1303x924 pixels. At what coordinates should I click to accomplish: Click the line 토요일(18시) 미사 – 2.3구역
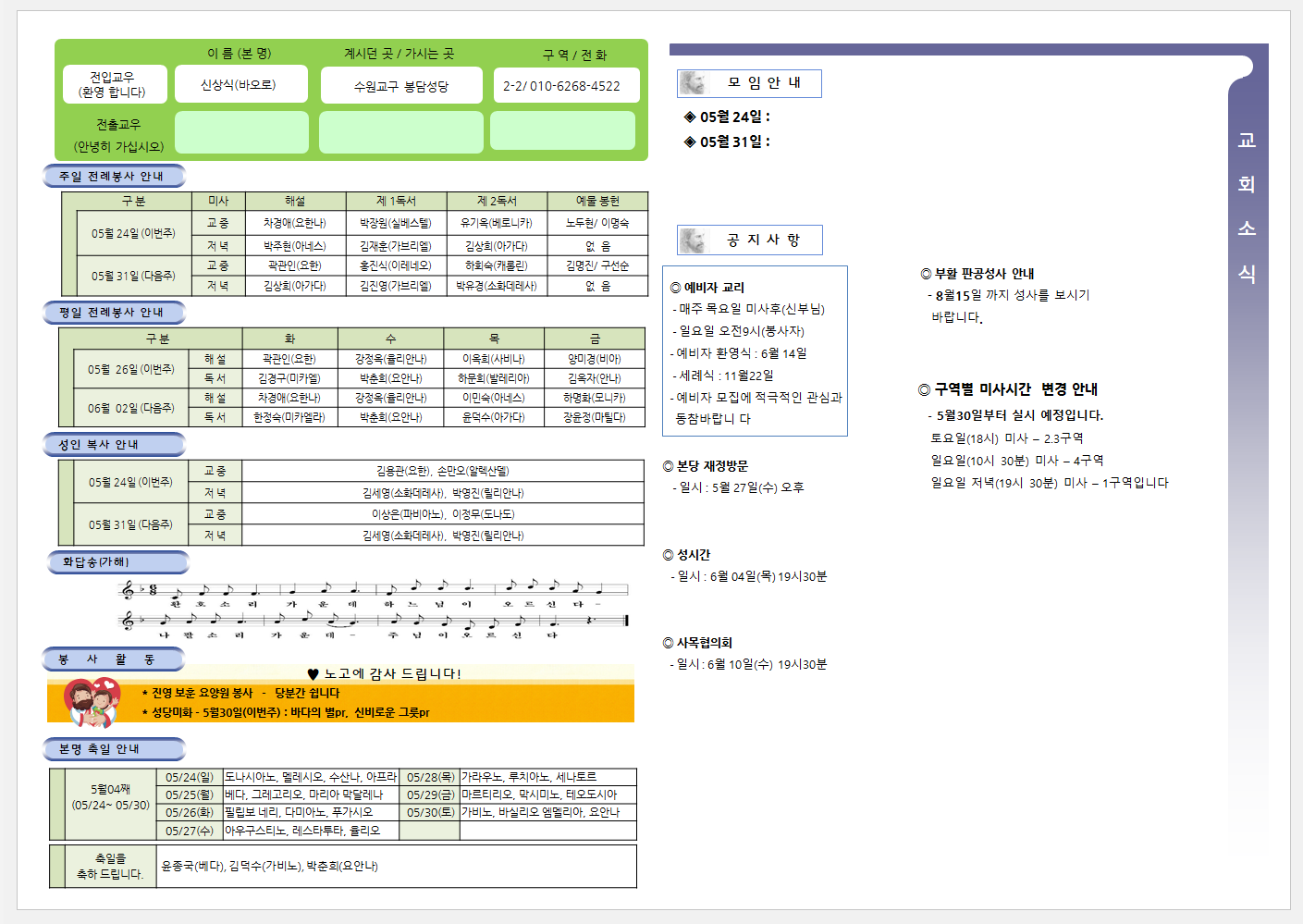pos(1007,438)
